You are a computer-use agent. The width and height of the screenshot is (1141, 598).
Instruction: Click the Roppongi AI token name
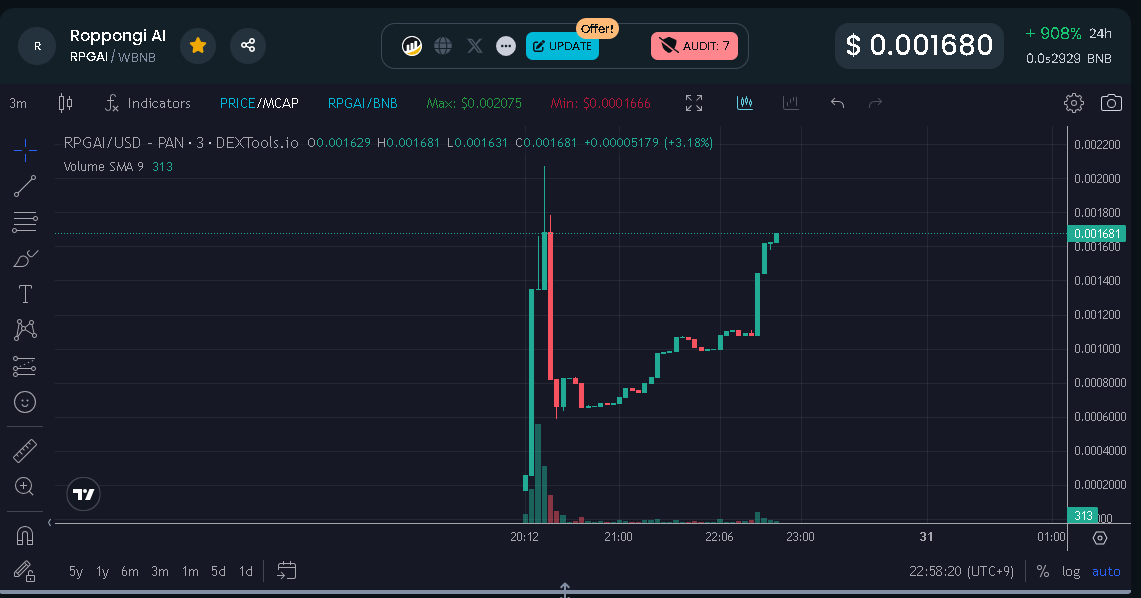(118, 36)
